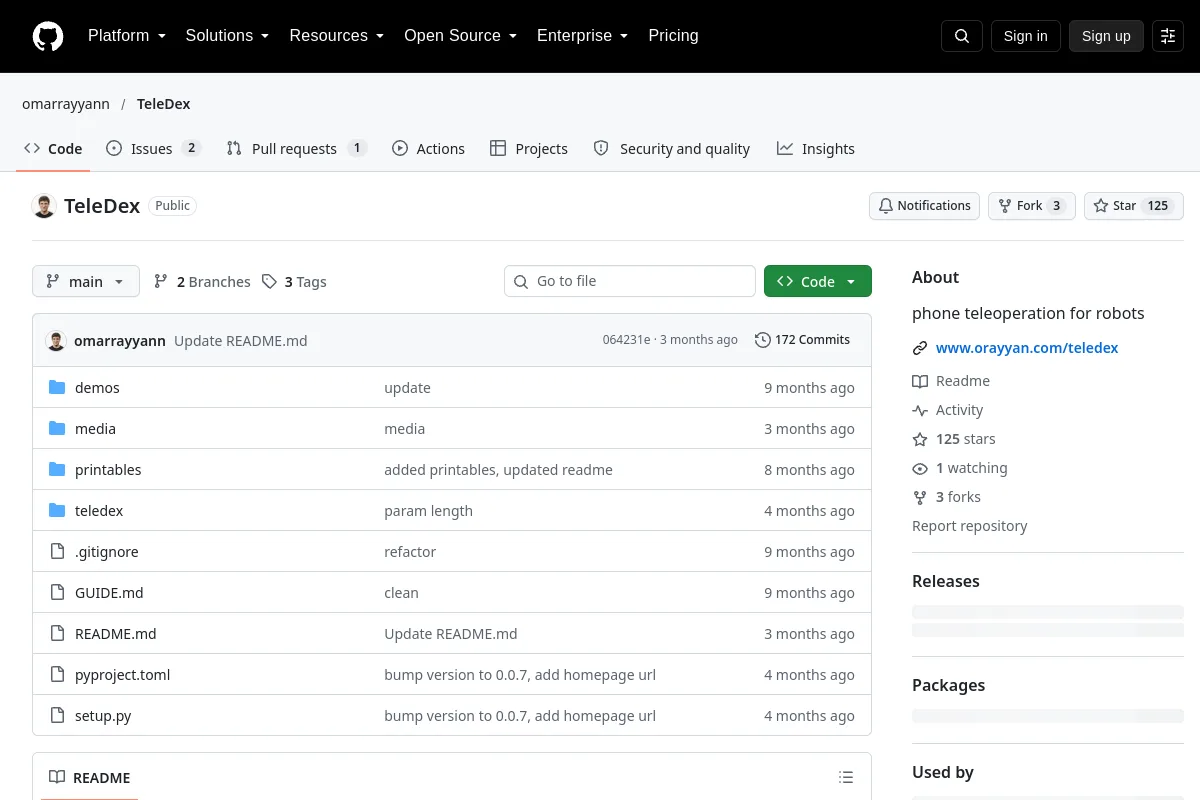Click the book icon beside README heading
The image size is (1200, 800).
tap(57, 777)
